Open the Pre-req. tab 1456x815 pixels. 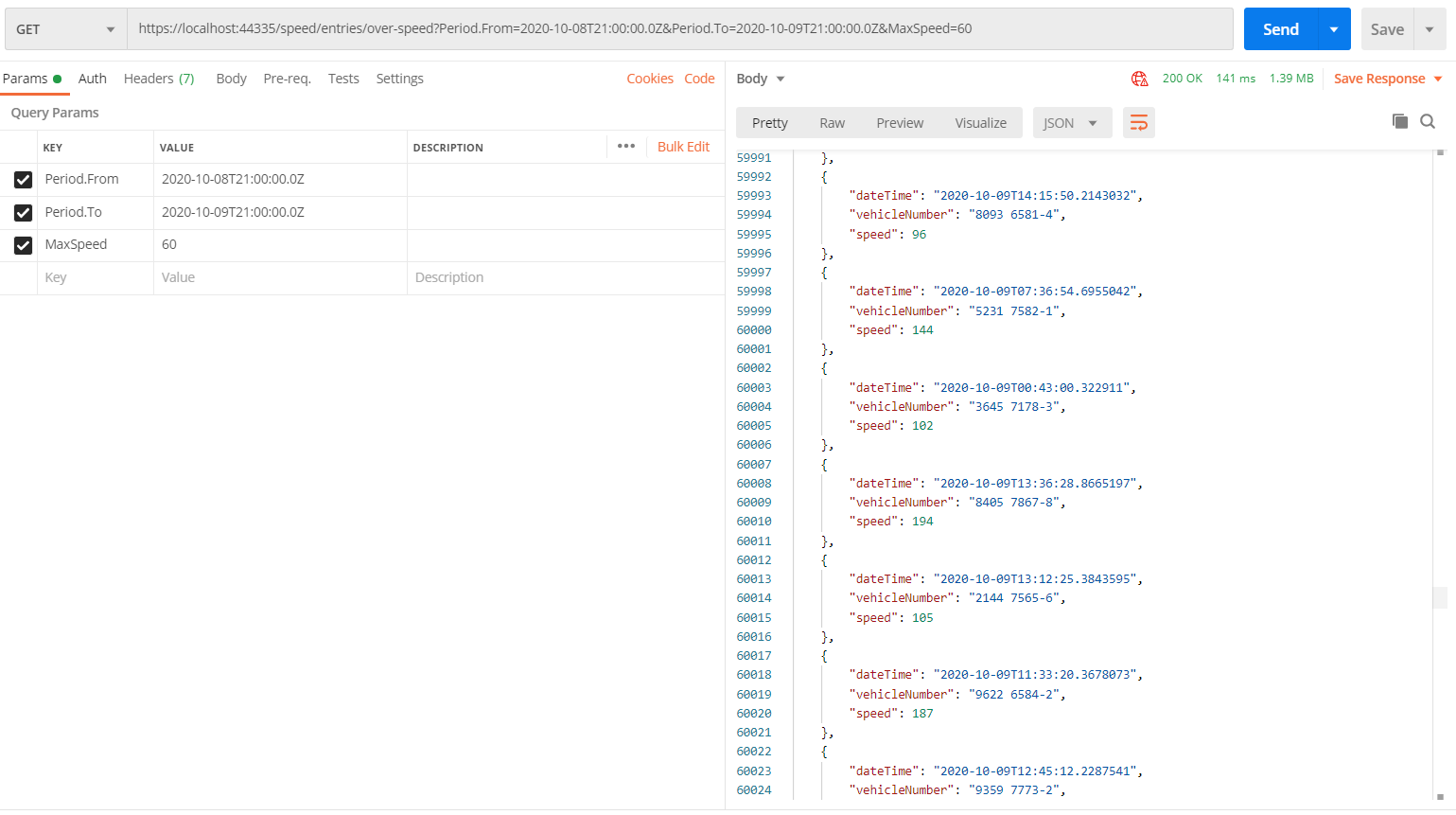(x=288, y=79)
